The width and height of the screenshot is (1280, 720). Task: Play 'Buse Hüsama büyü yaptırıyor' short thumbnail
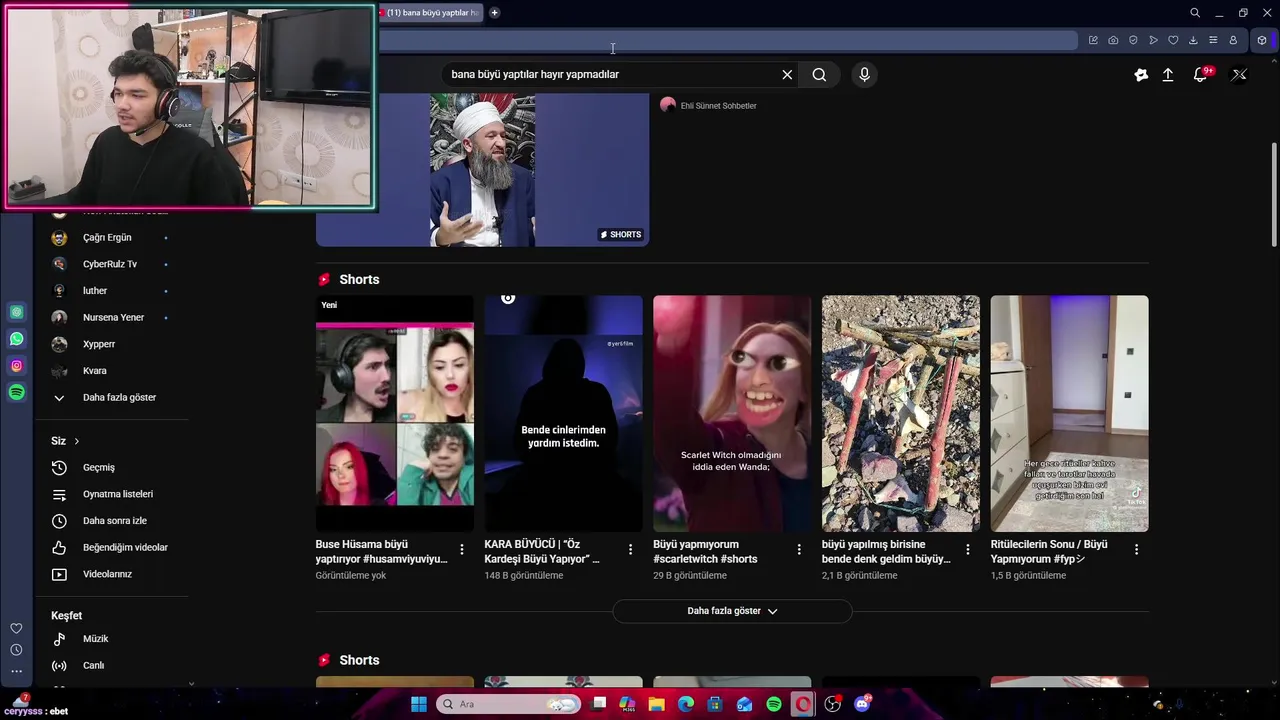click(x=394, y=413)
